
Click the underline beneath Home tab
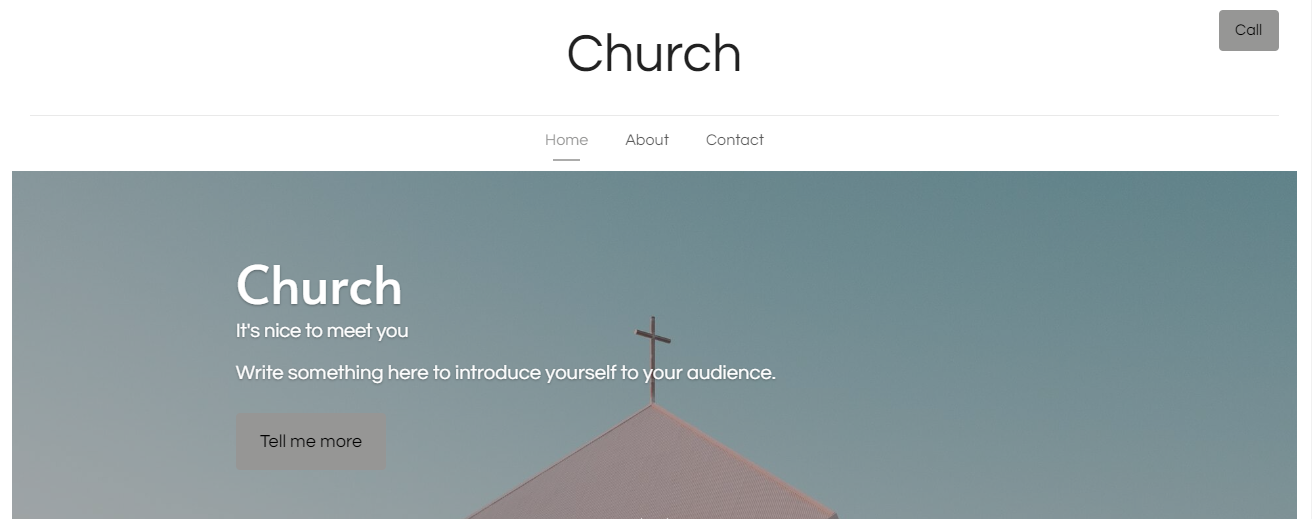click(x=566, y=159)
